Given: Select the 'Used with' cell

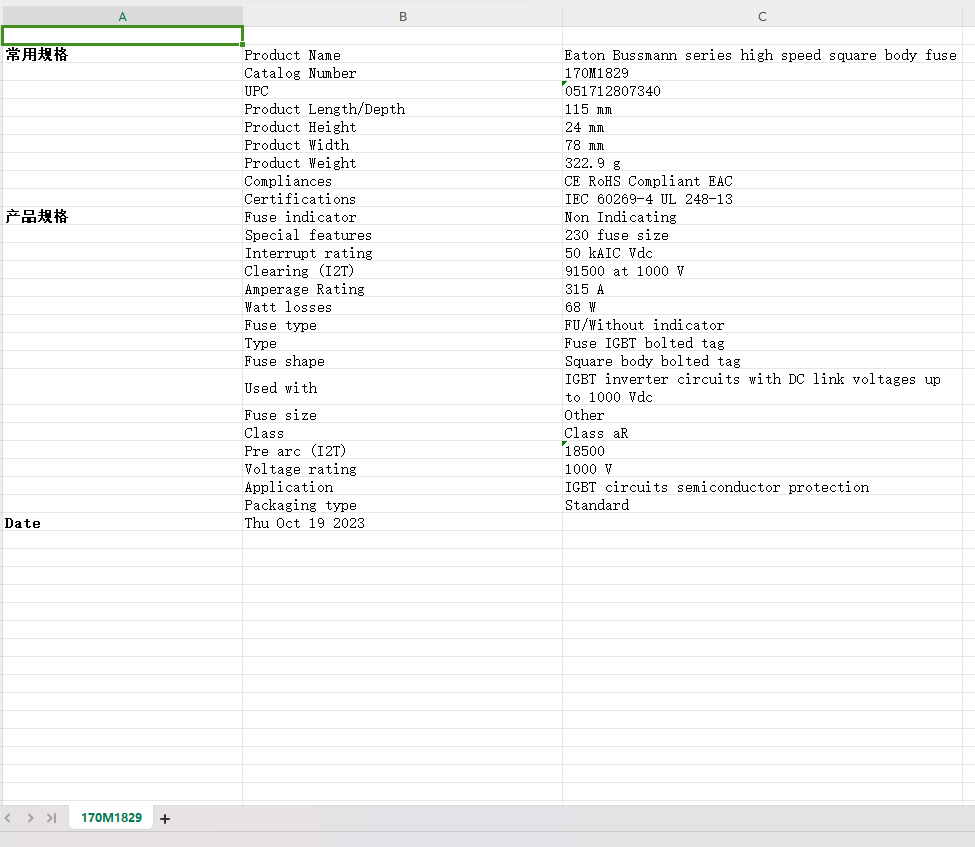Looking at the screenshot, I should pos(402,388).
